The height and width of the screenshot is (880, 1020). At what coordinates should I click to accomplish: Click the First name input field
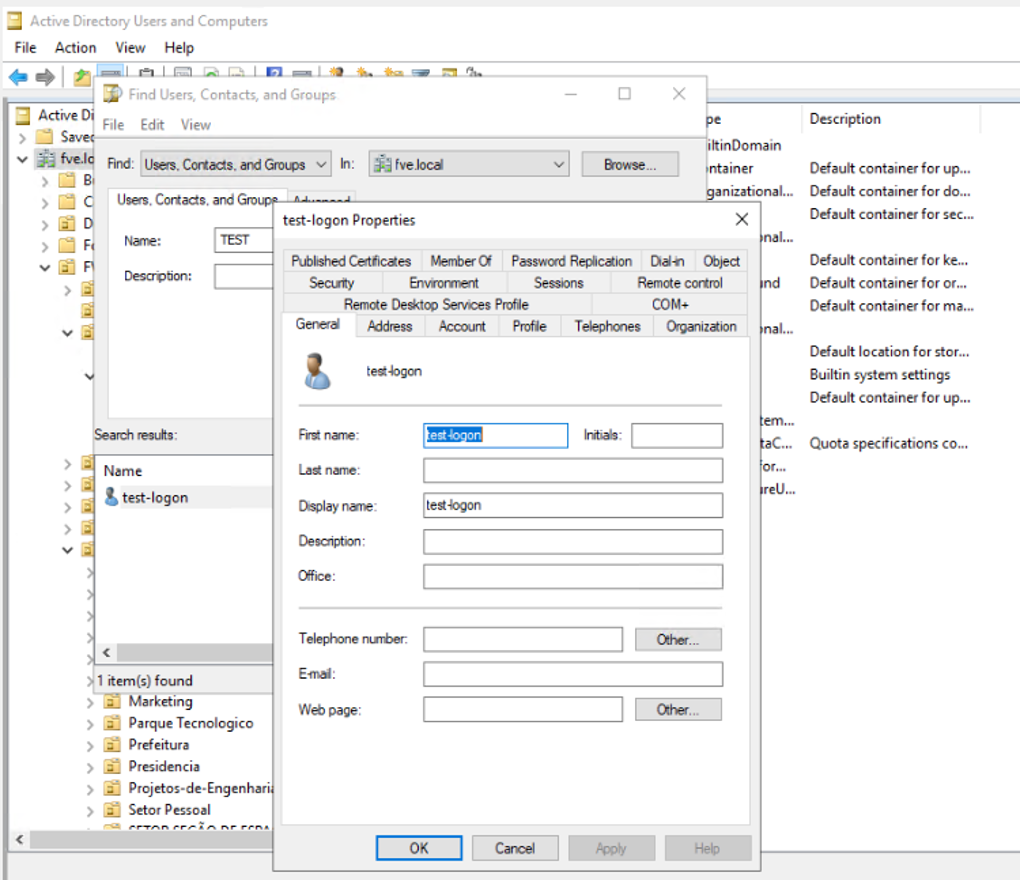pyautogui.click(x=495, y=435)
